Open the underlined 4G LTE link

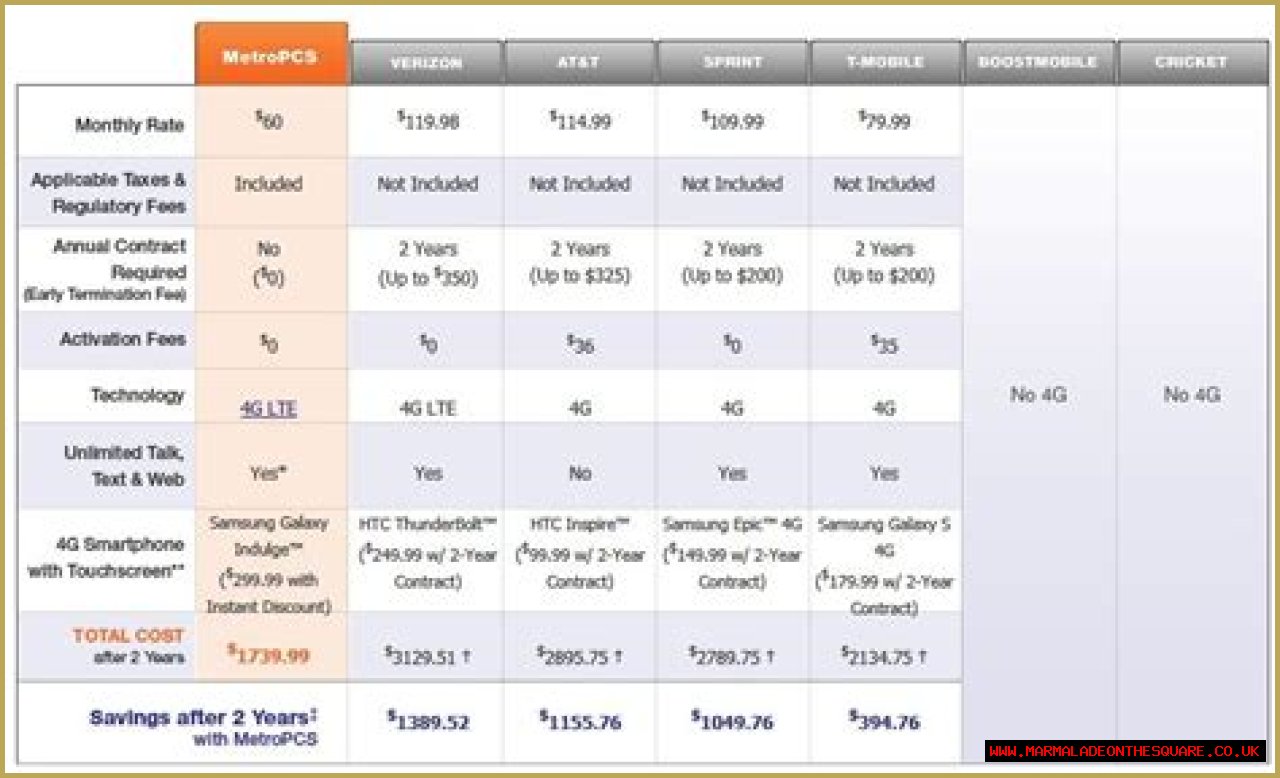[x=268, y=409]
